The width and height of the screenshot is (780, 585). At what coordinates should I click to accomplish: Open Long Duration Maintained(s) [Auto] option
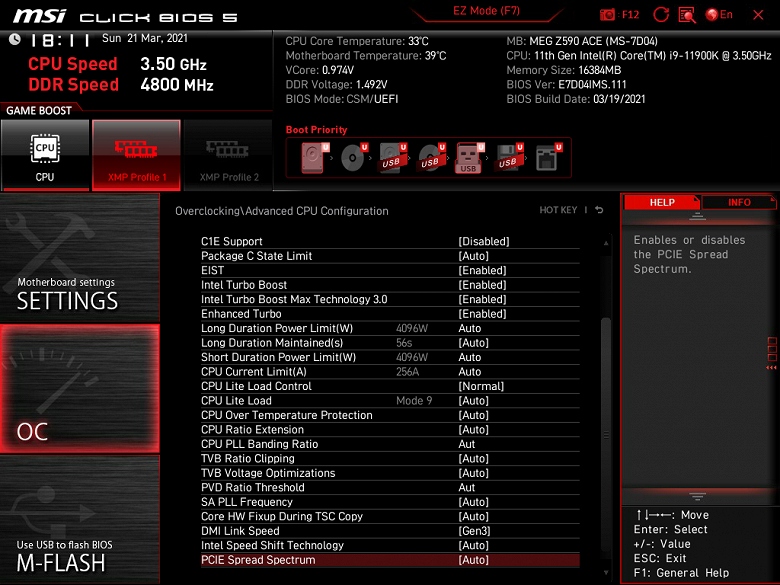pyautogui.click(x=390, y=343)
